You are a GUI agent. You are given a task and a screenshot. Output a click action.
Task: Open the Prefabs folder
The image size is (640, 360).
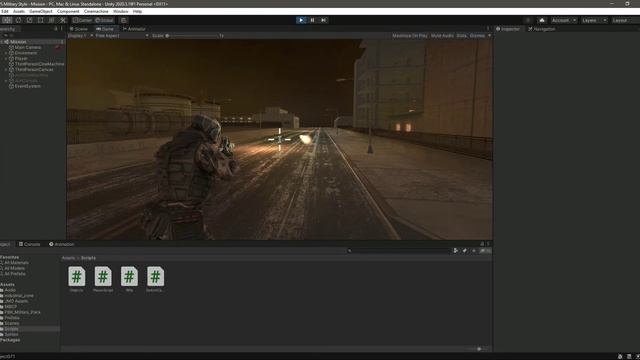[x=10, y=318]
